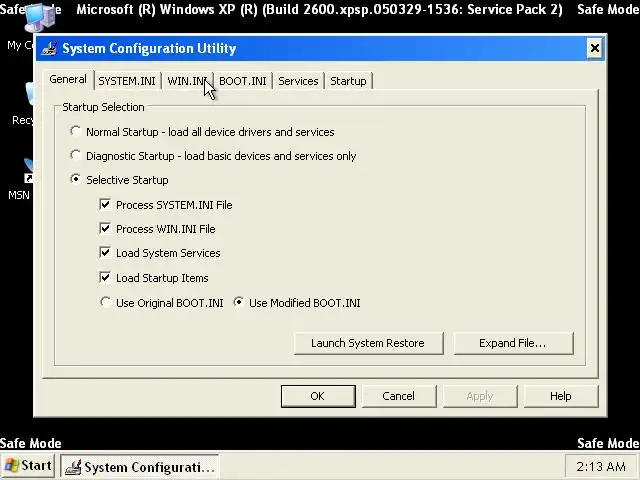The height and width of the screenshot is (480, 640).
Task: Open the Start menu
Action: click(28, 466)
